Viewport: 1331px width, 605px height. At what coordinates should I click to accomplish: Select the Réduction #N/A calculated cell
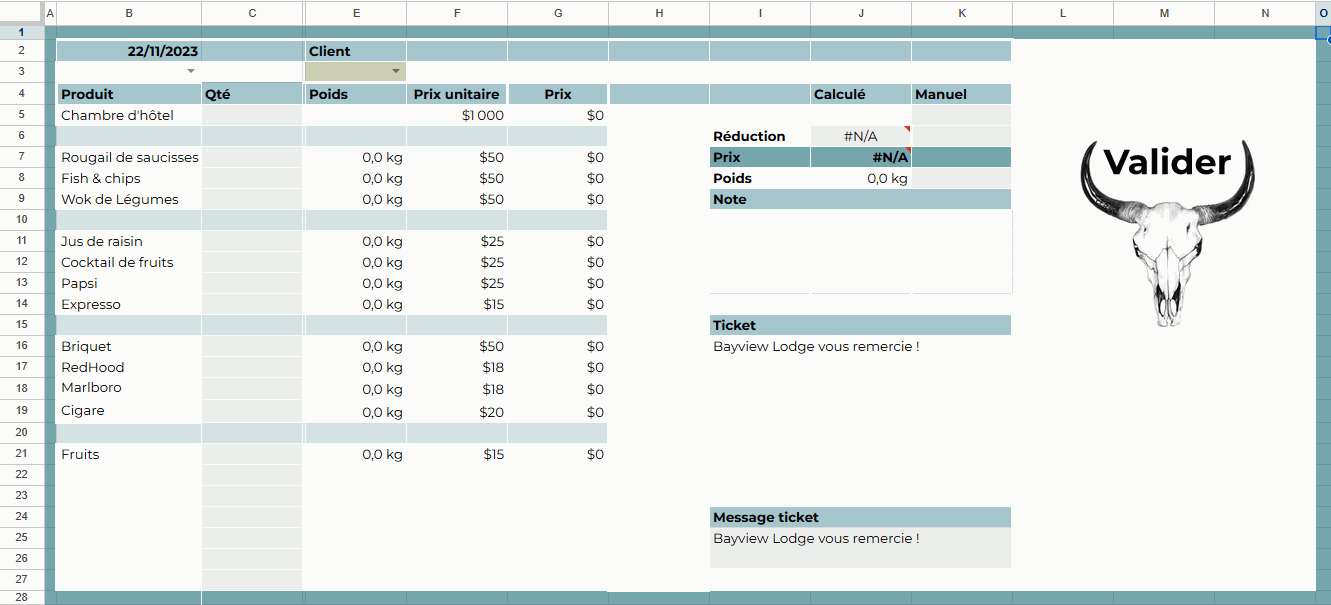(x=860, y=136)
